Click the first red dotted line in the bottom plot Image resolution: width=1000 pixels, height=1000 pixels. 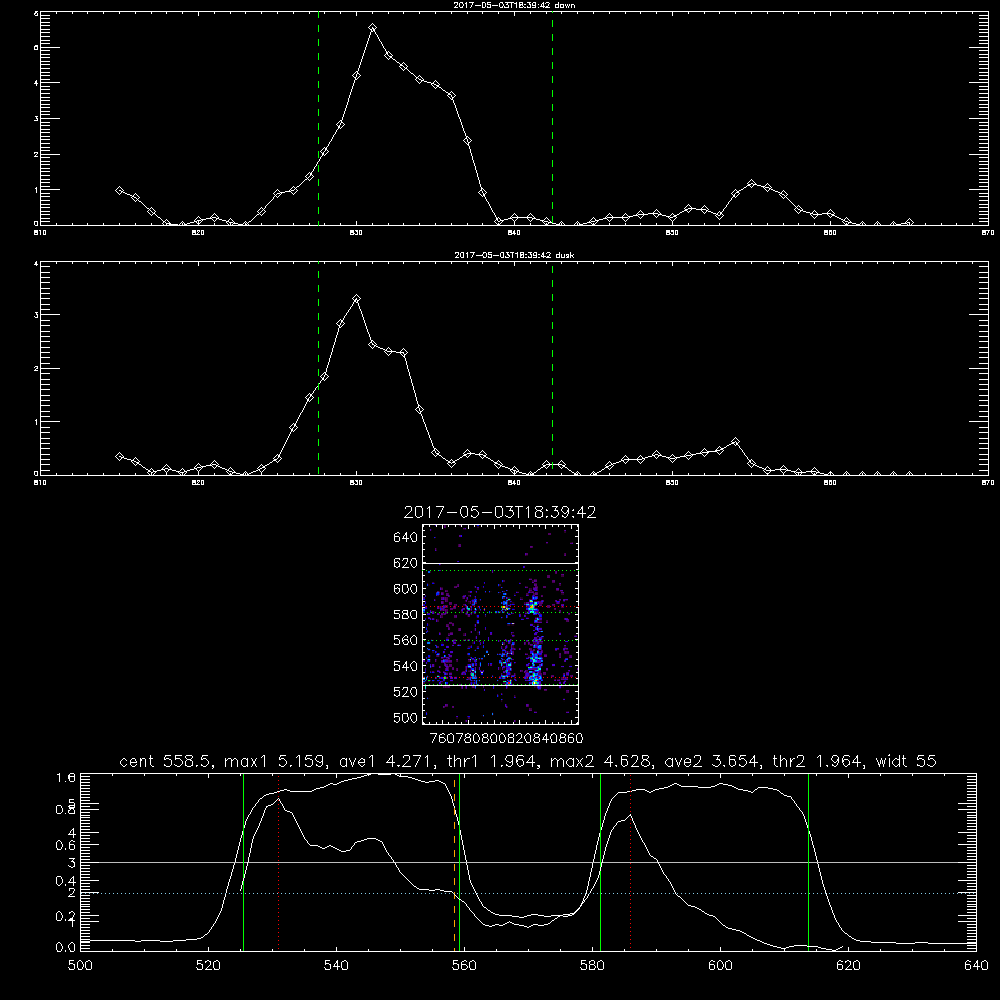279,862
